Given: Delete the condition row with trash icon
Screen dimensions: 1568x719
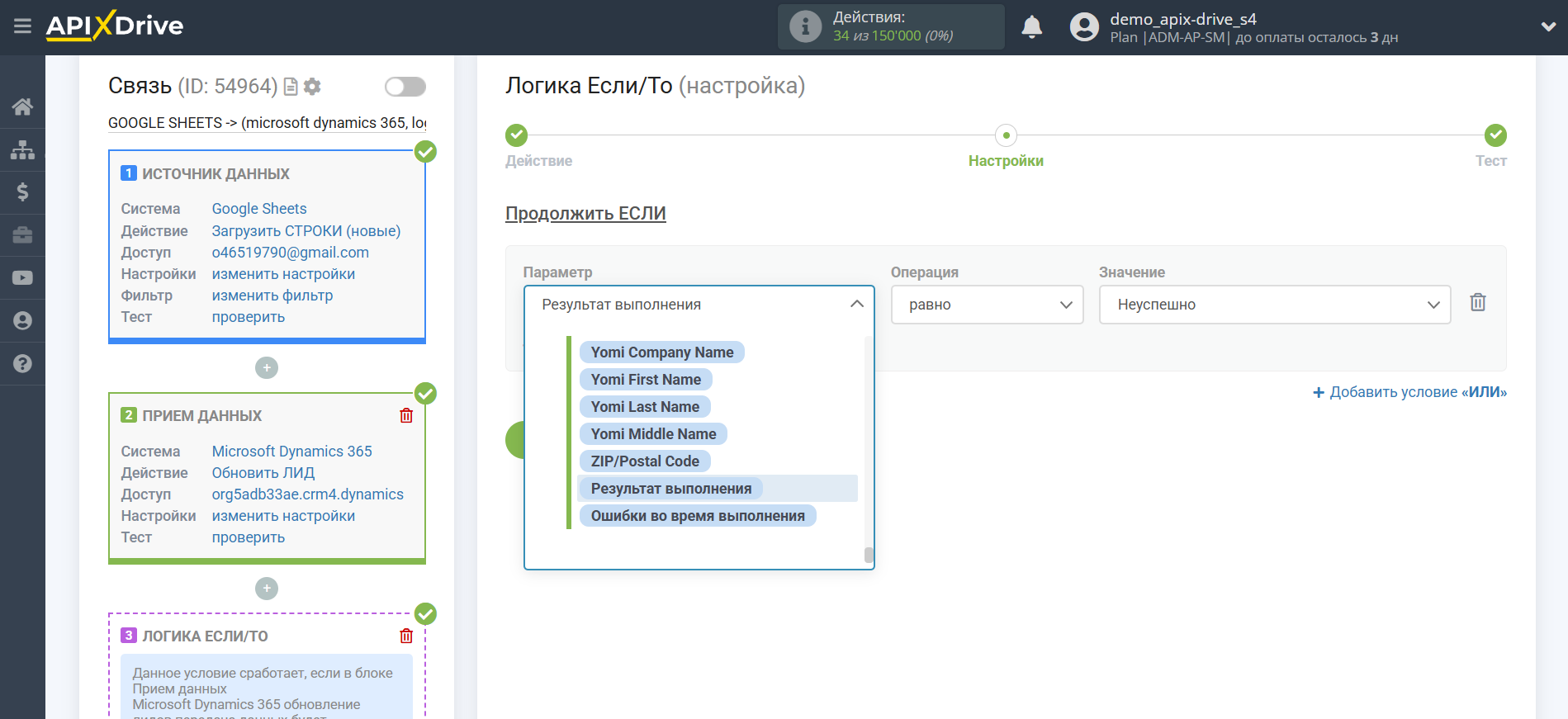Looking at the screenshot, I should pyautogui.click(x=1478, y=302).
